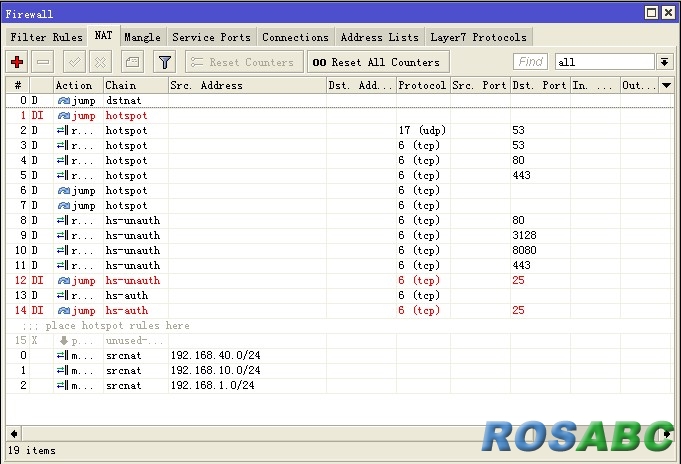Image resolution: width=681 pixels, height=464 pixels.
Task: Sort by the Chain column header
Action: point(136,85)
